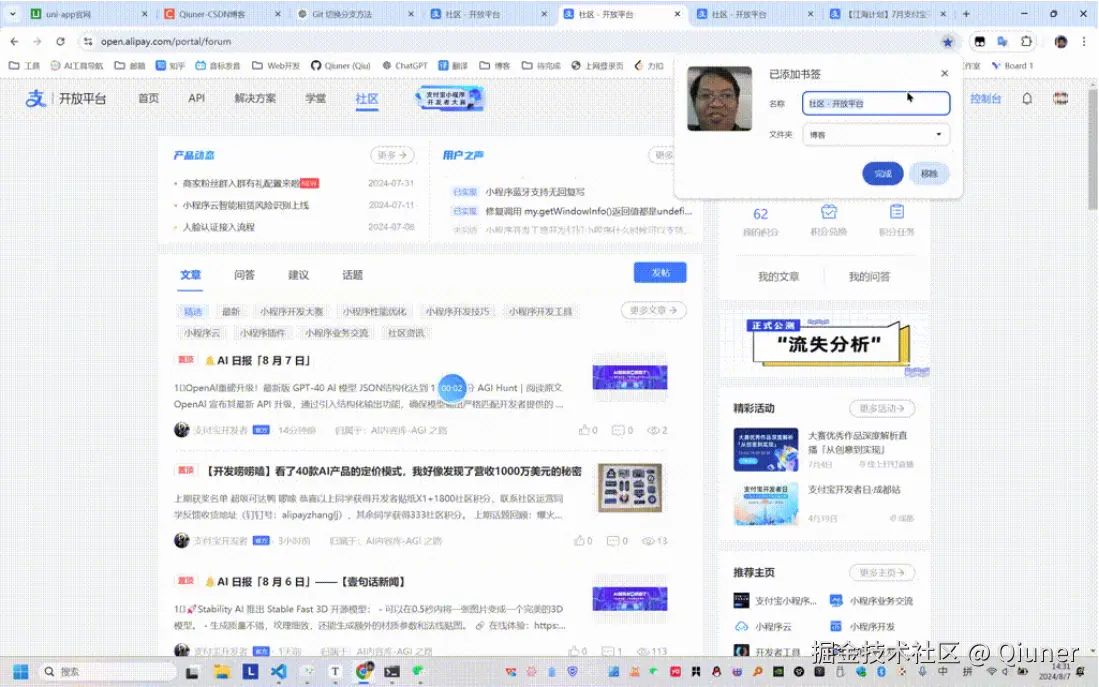Select the 学堂 nav menu item

pos(315,99)
